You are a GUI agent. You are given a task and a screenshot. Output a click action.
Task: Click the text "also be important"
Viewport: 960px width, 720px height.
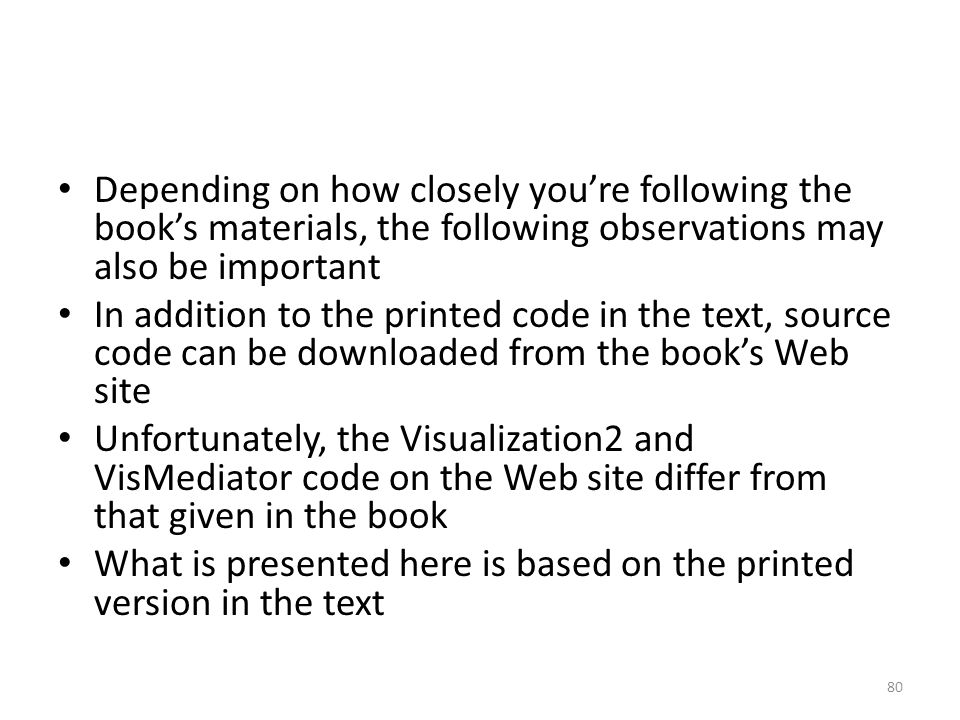(237, 268)
